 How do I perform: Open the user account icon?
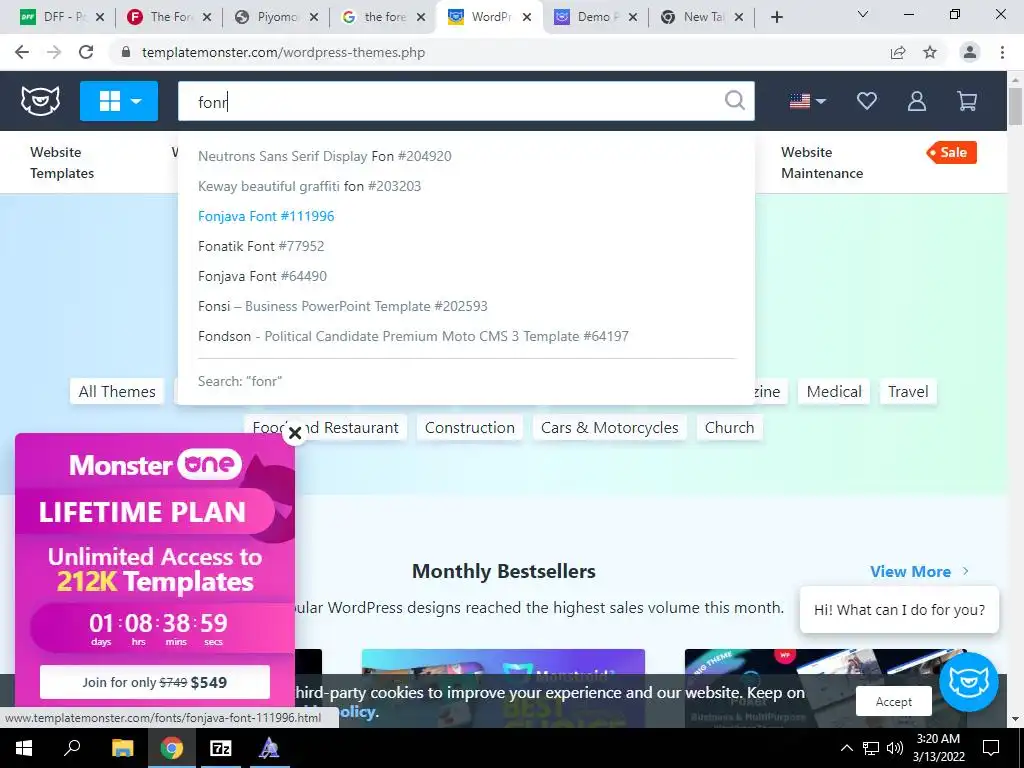tap(917, 101)
